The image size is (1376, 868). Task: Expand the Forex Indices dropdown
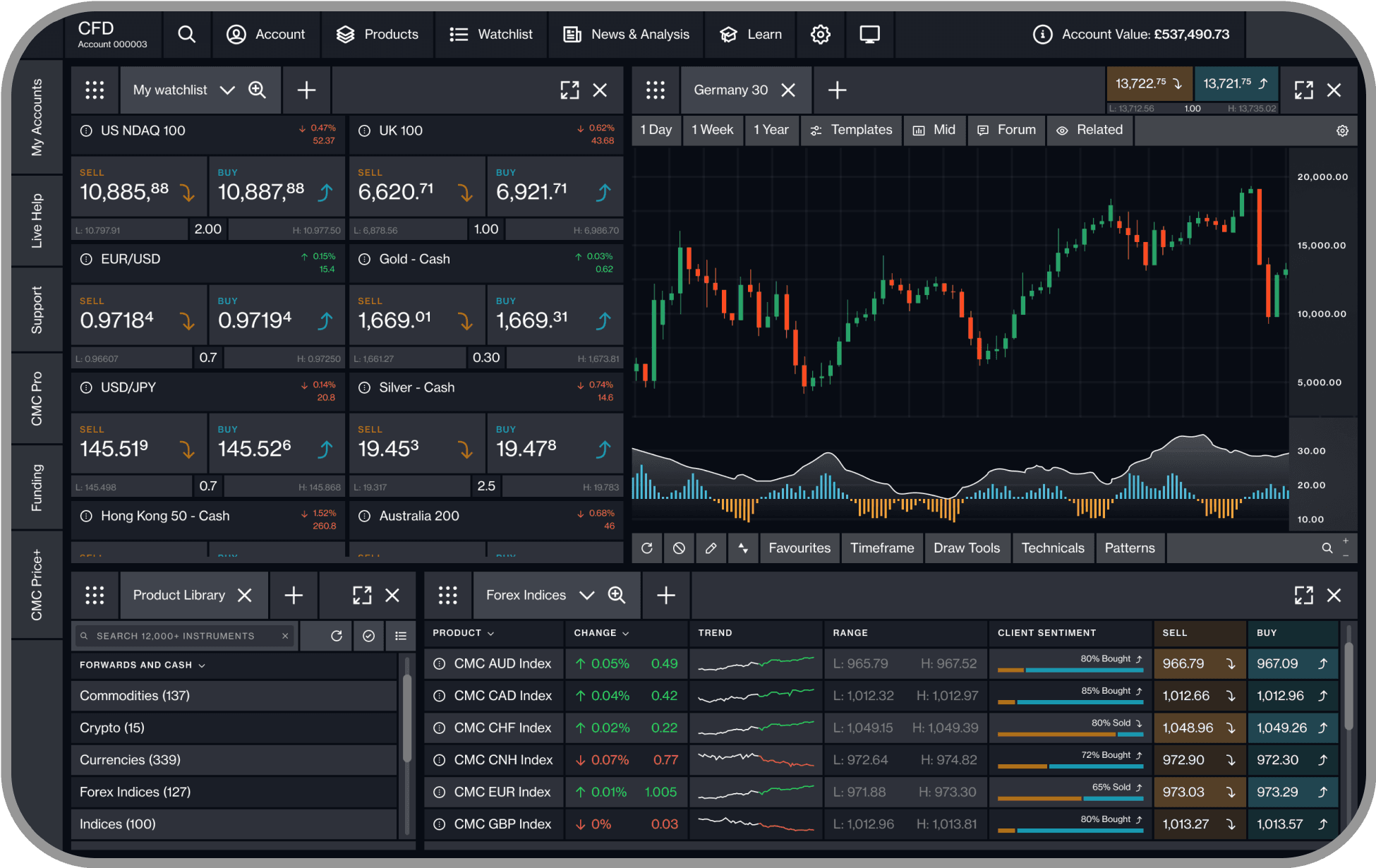(x=587, y=595)
